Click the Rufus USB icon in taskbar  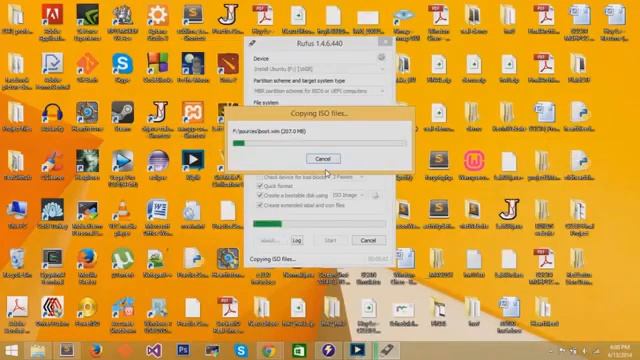[x=386, y=351]
